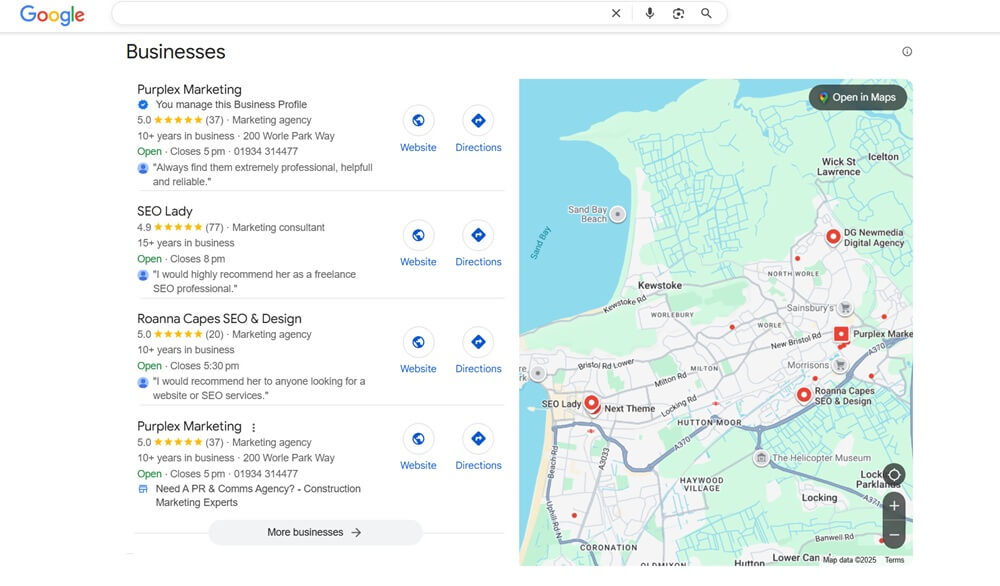The height and width of the screenshot is (586, 1000).
Task: Clear the search box with the X icon
Action: [616, 13]
